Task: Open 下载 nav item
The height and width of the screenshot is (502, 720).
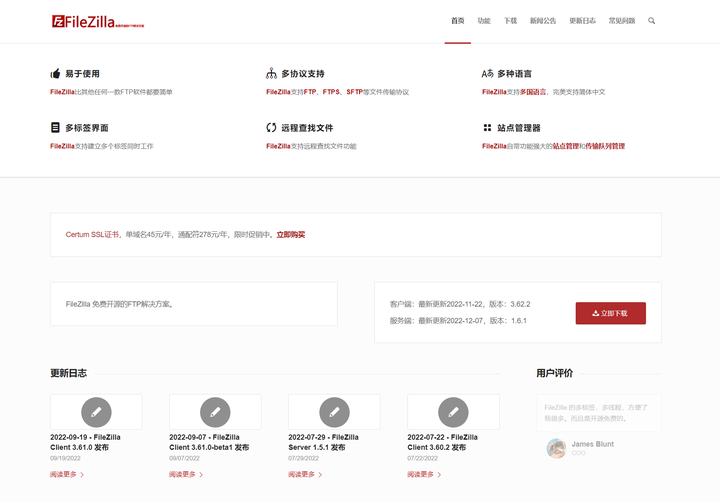Action: point(510,21)
